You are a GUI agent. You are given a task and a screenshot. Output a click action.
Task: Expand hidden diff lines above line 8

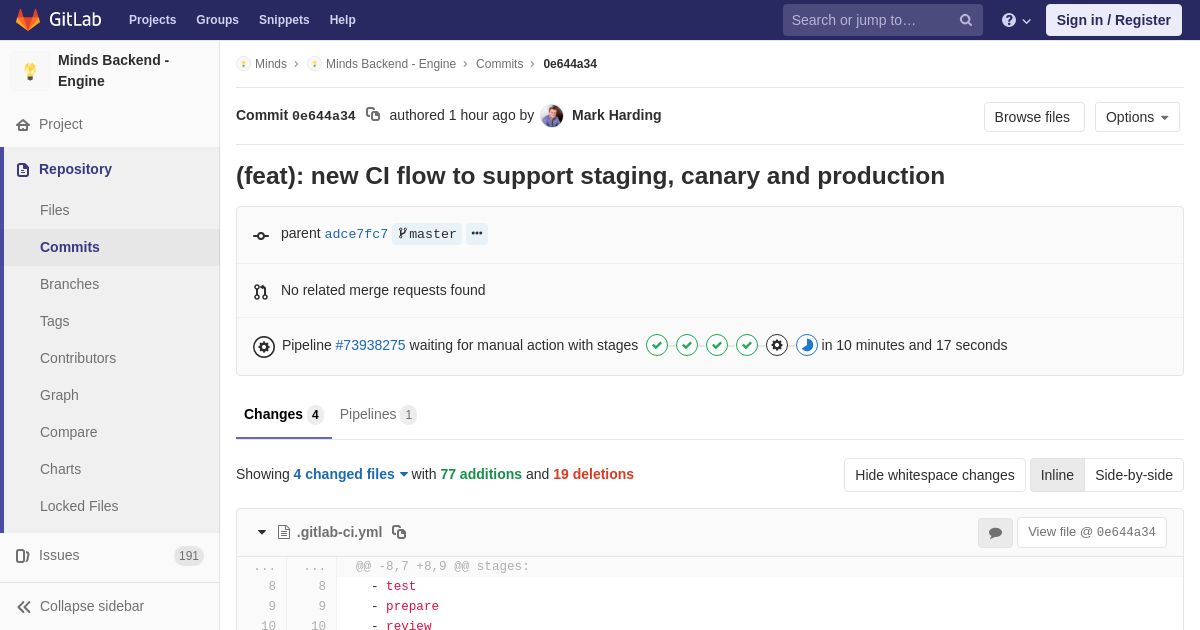(x=286, y=567)
